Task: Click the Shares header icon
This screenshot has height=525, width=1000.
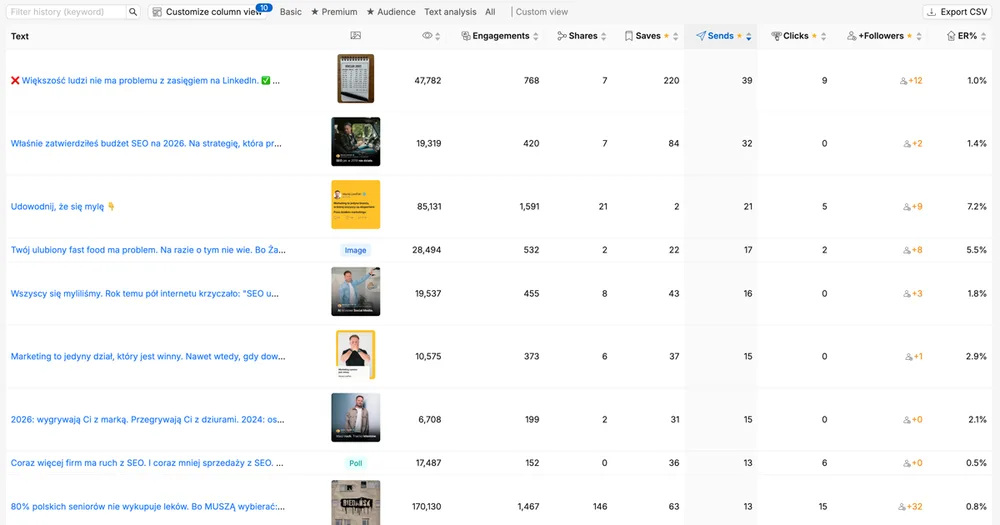Action: pos(562,36)
